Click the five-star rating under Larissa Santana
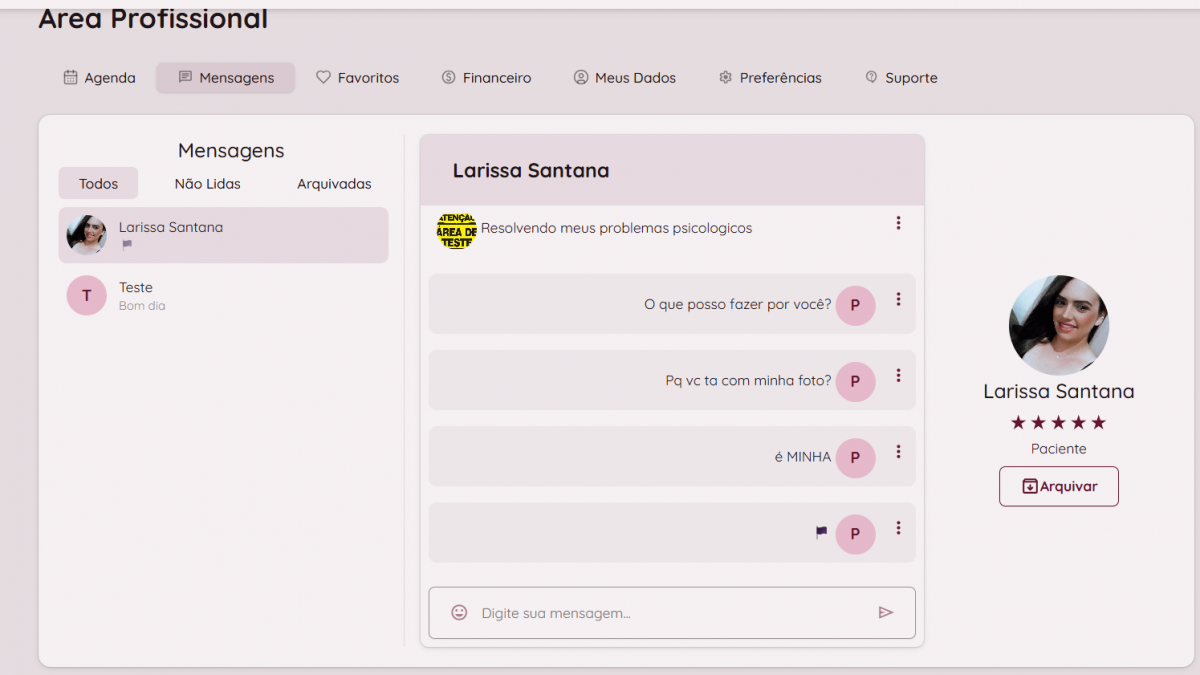This screenshot has width=1200, height=675. [1058, 423]
